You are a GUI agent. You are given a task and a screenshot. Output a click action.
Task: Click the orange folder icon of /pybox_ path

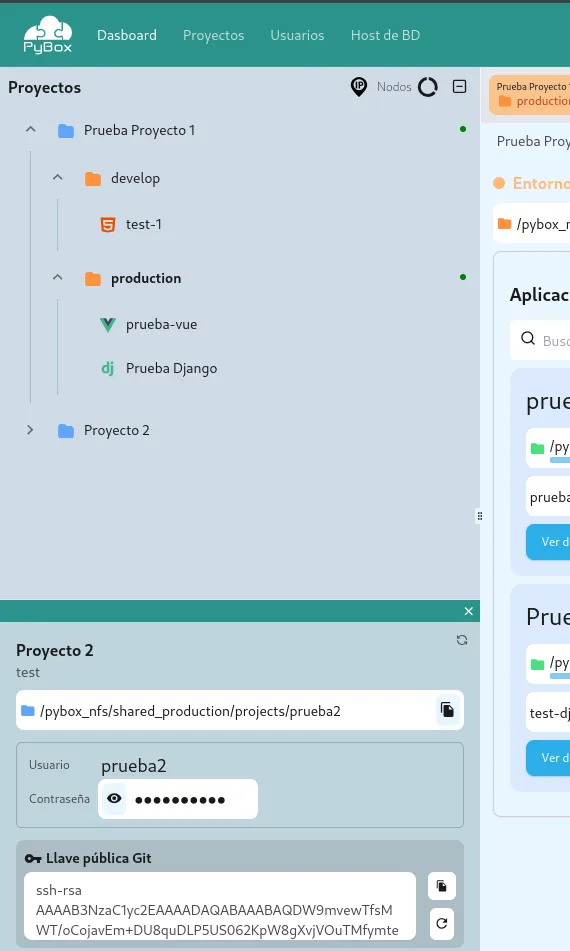click(x=505, y=224)
